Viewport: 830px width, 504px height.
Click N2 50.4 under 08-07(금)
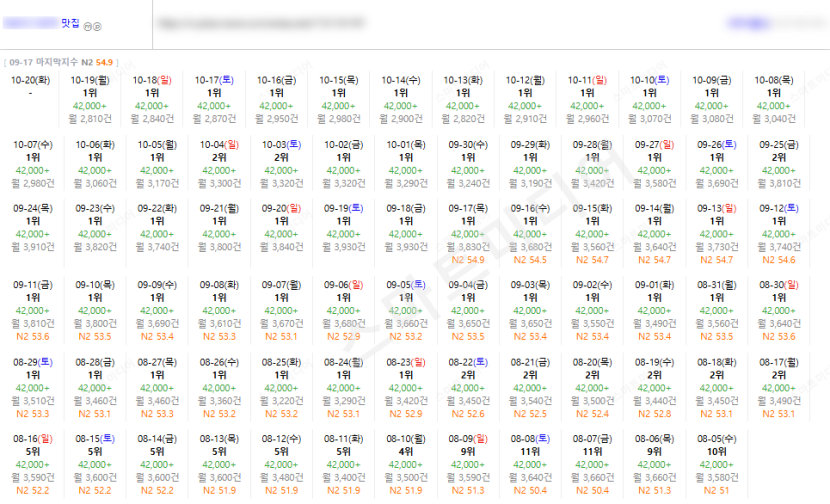[x=592, y=491]
